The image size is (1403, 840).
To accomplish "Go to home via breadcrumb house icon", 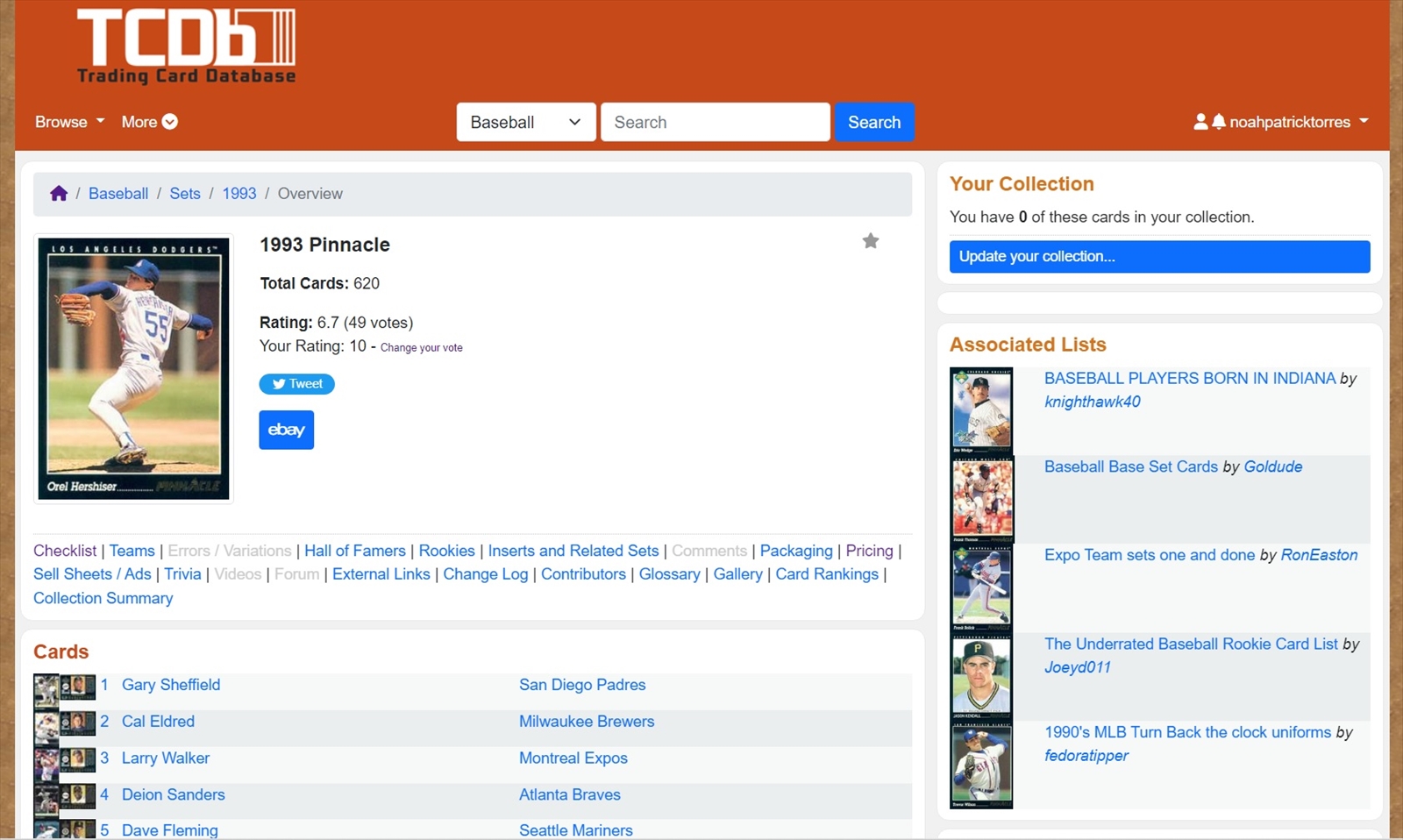I will (59, 193).
